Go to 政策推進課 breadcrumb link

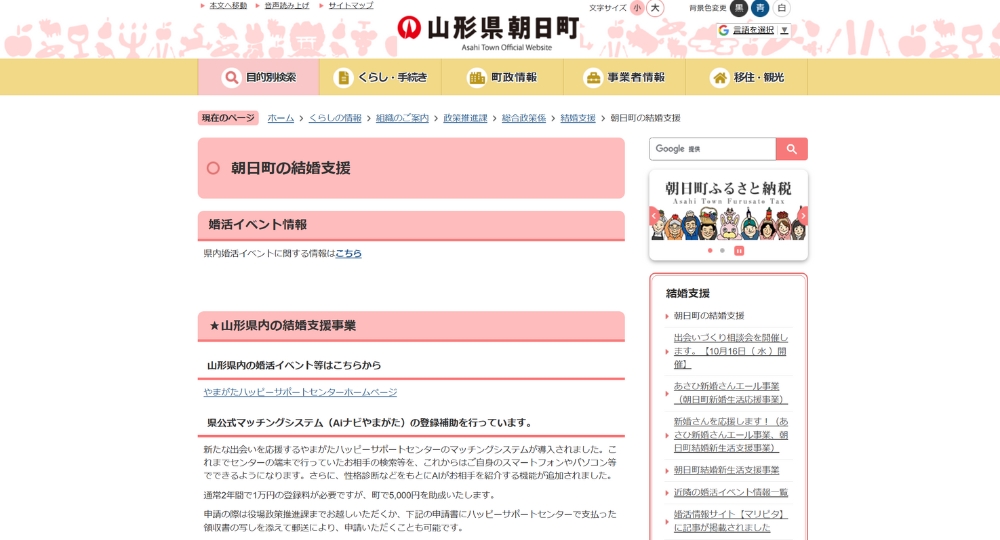[465, 118]
